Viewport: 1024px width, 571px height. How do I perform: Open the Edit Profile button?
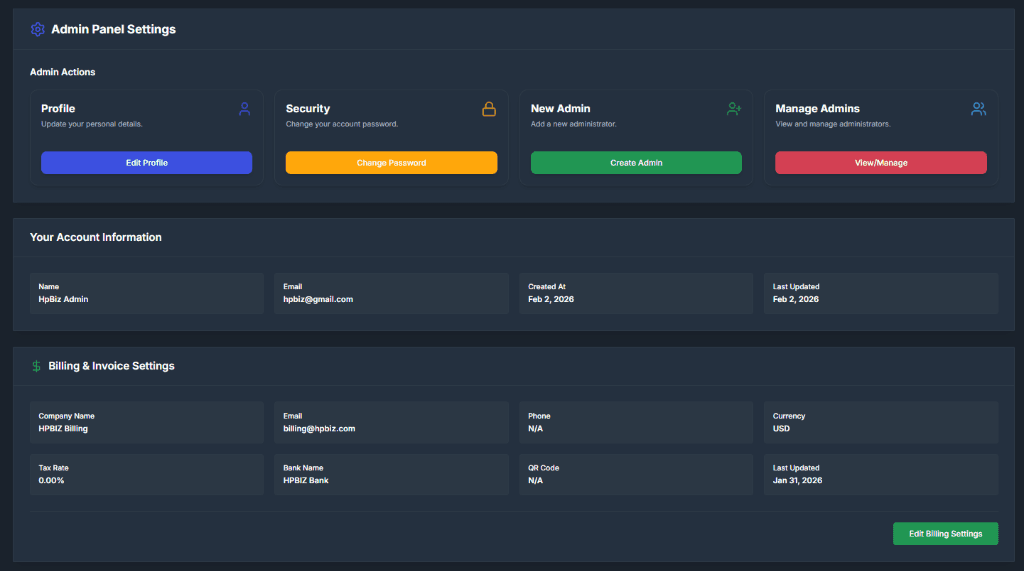[146, 163]
